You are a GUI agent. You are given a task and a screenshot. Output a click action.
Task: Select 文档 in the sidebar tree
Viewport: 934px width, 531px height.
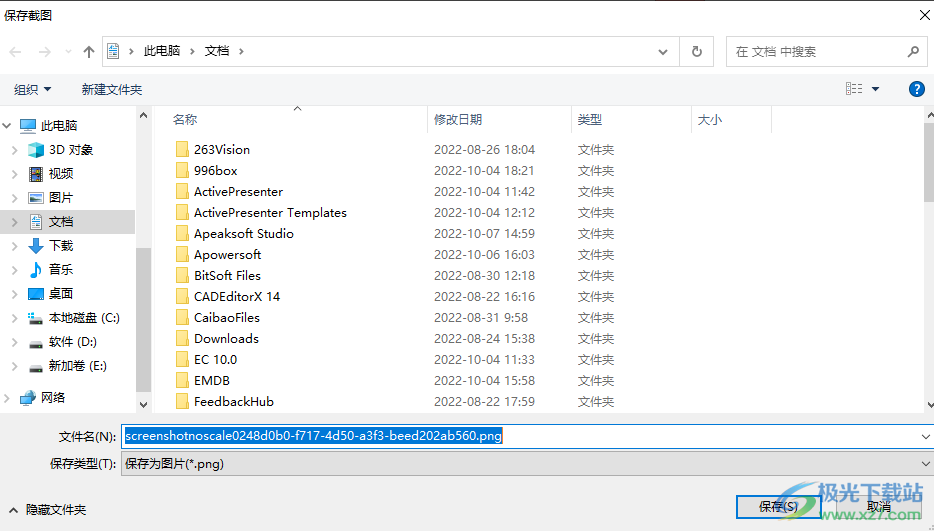tap(61, 222)
